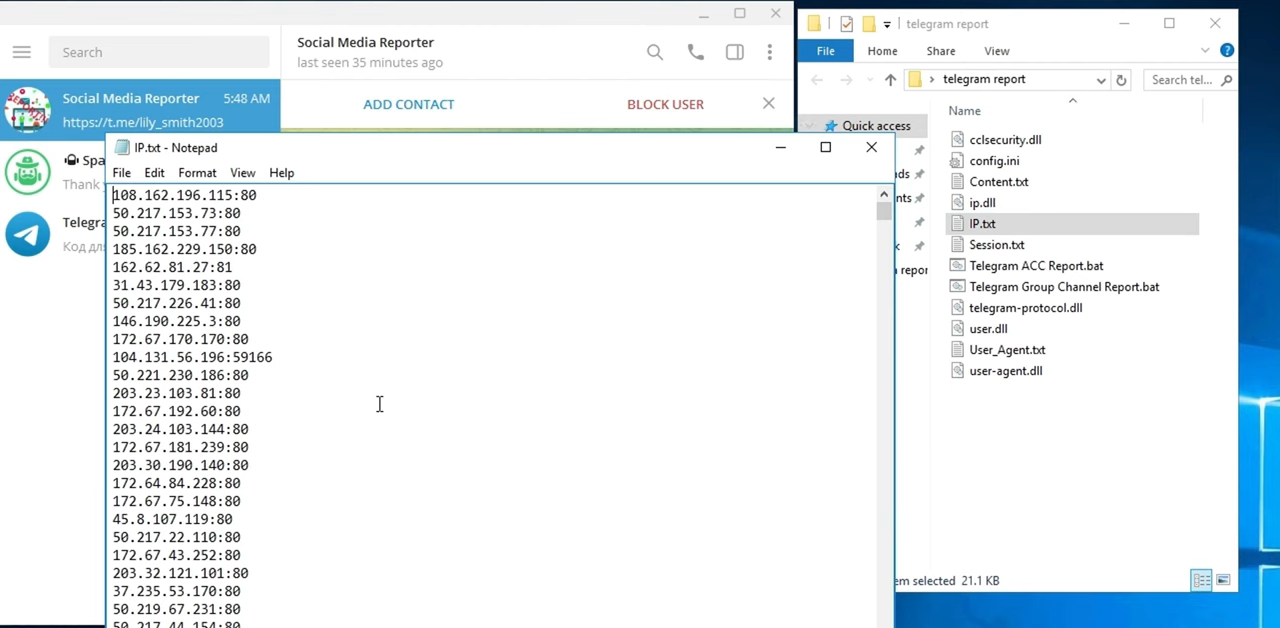Click line 162.62.81.27:81 in Notepad

pos(172,267)
